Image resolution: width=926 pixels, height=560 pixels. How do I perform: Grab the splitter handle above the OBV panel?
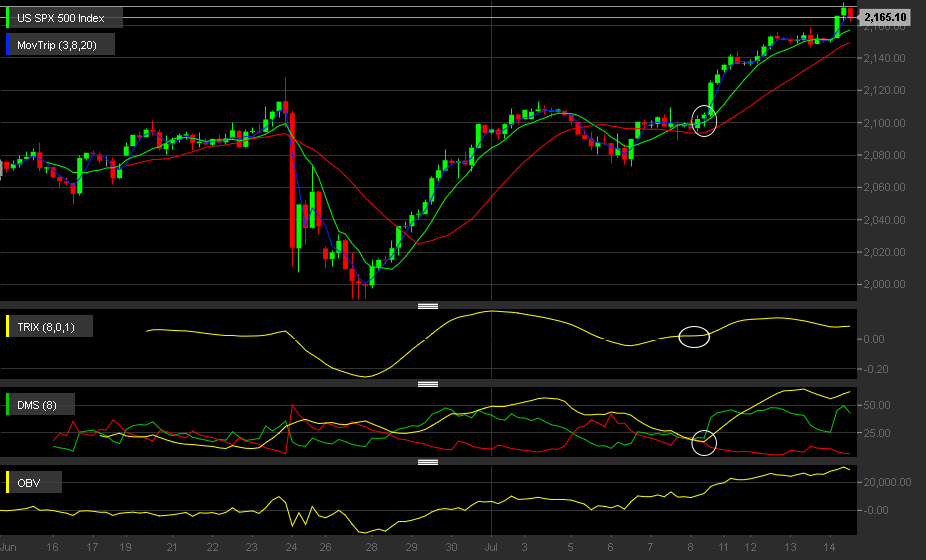[x=428, y=462]
